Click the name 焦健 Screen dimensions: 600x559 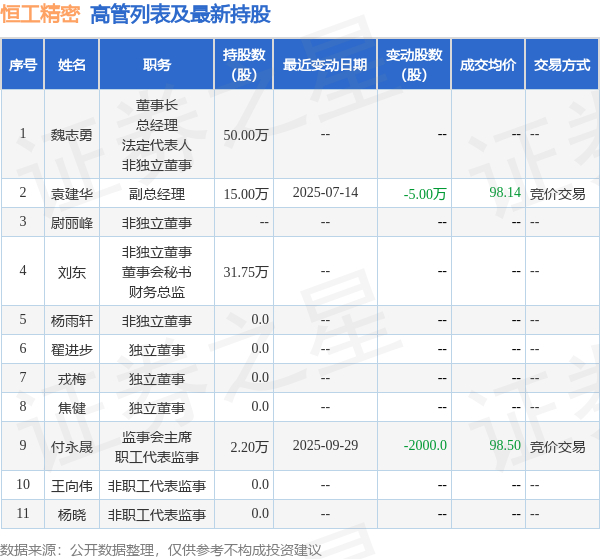click(72, 408)
